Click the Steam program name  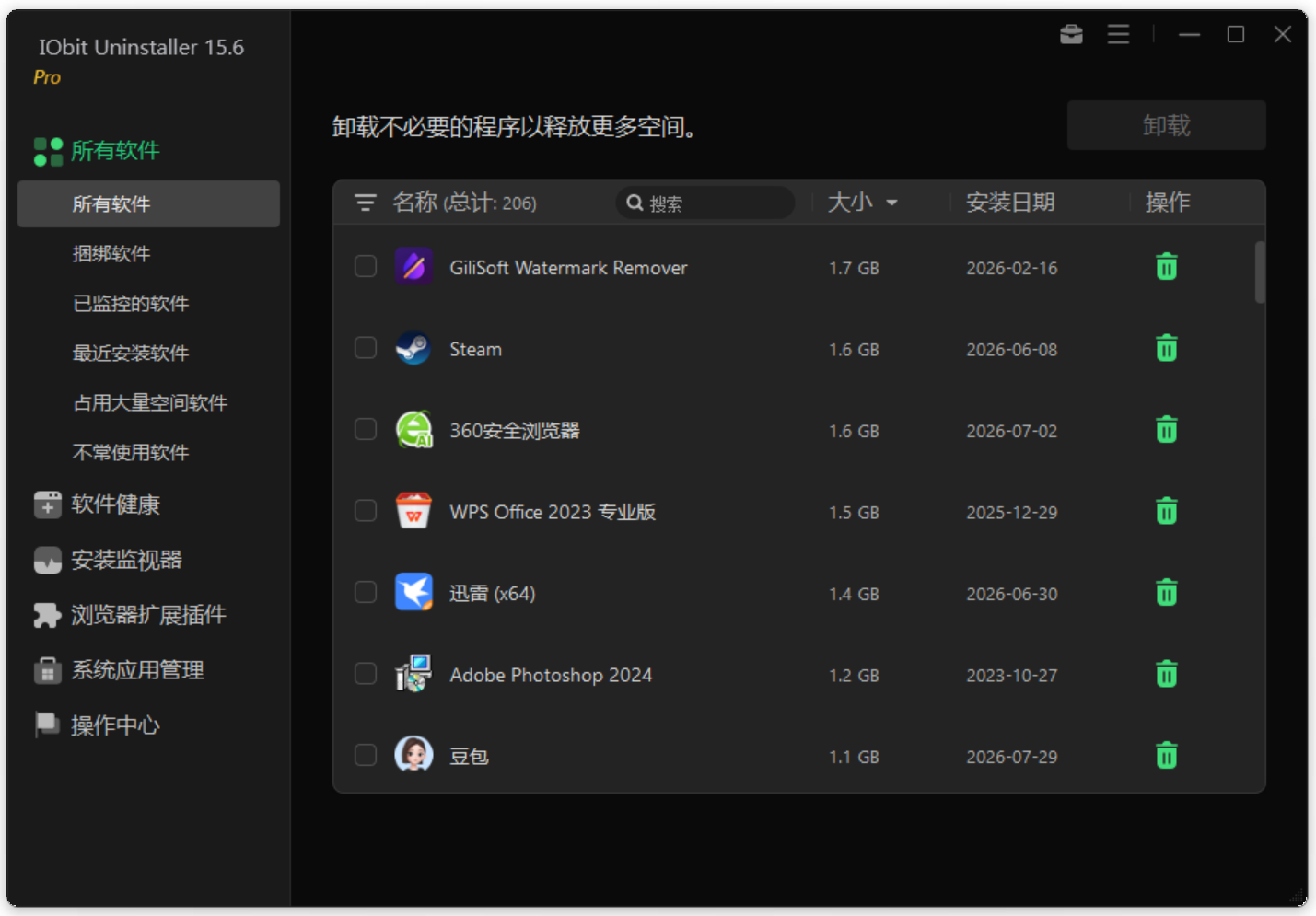475,349
